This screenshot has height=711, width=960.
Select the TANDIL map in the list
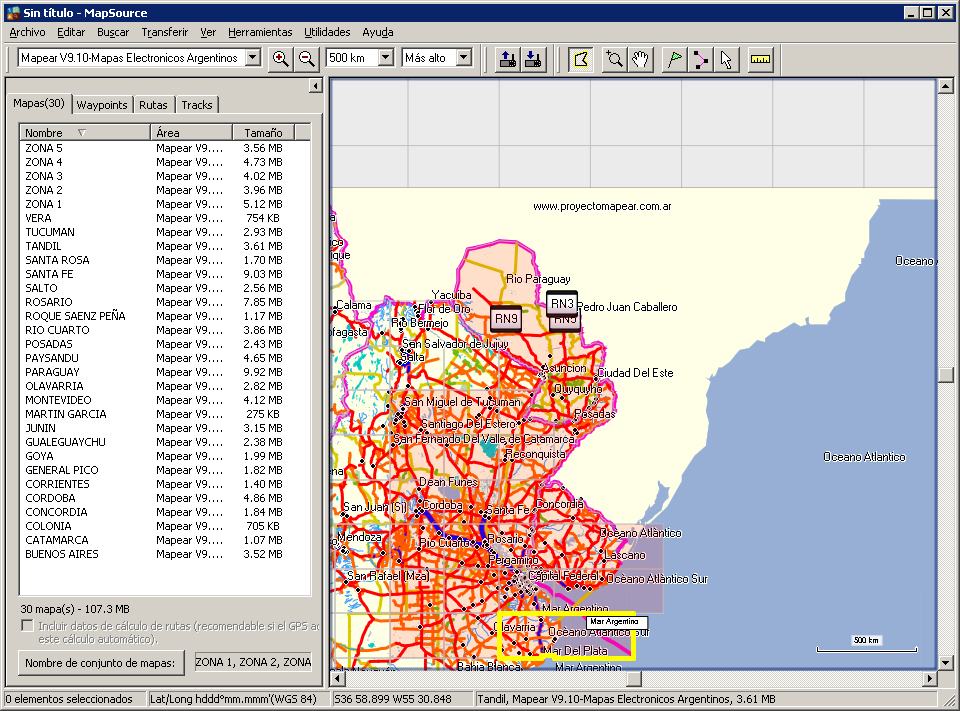pos(43,246)
